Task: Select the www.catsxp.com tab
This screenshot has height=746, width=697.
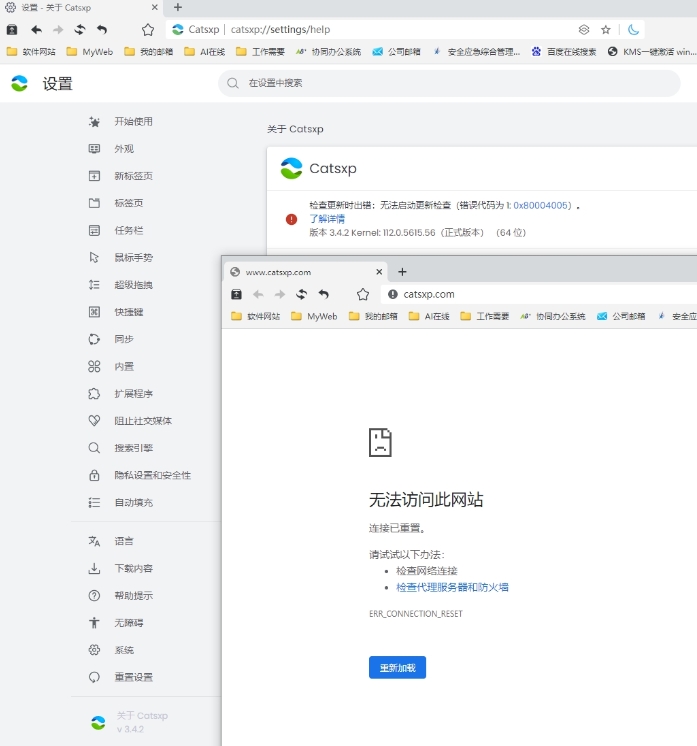Action: [x=306, y=272]
